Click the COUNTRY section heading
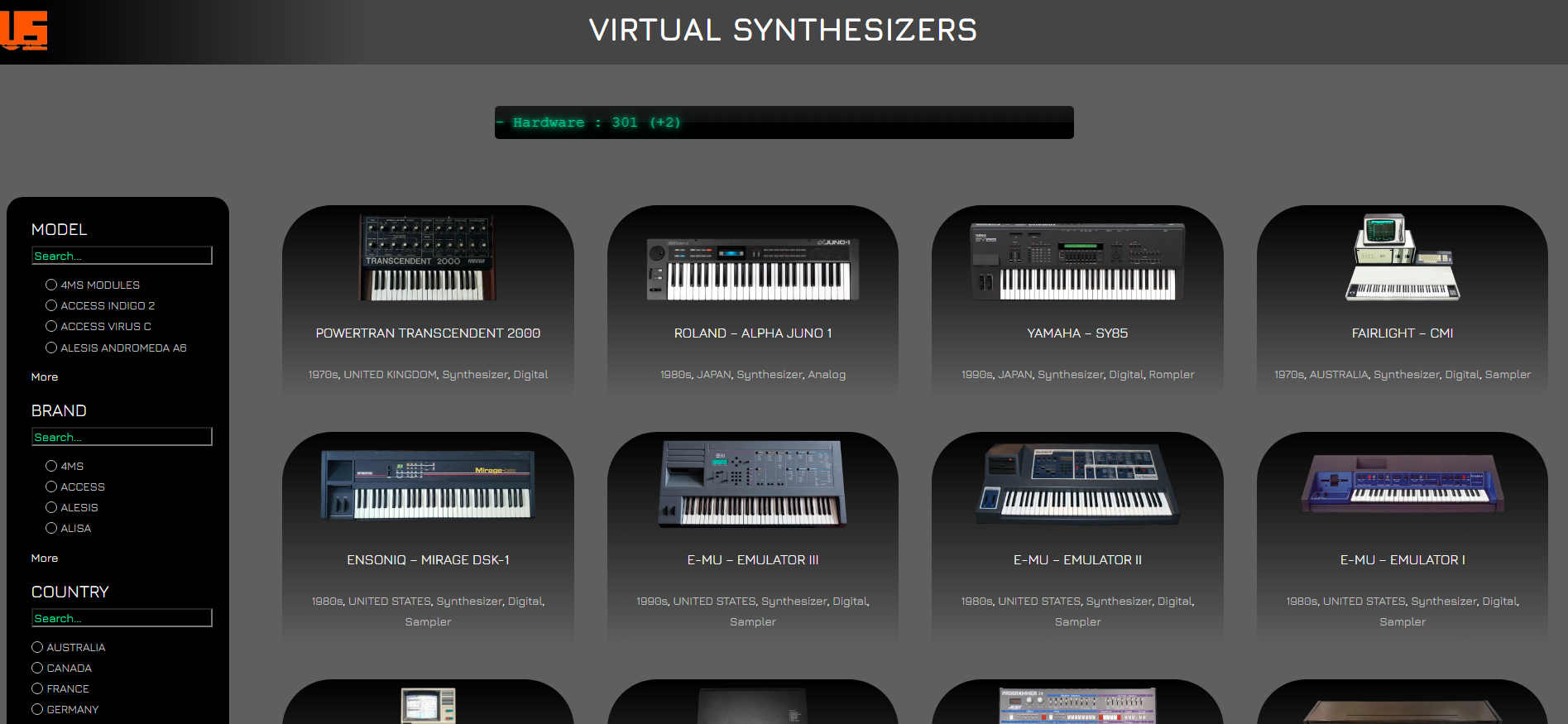 click(x=70, y=592)
